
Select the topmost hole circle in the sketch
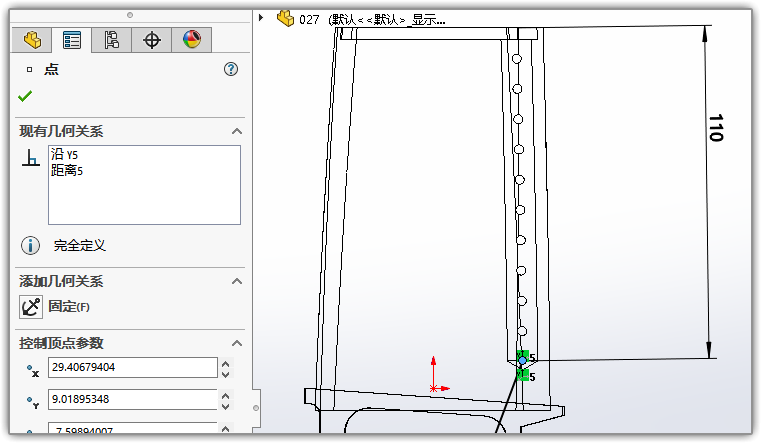pyautogui.click(x=516, y=59)
